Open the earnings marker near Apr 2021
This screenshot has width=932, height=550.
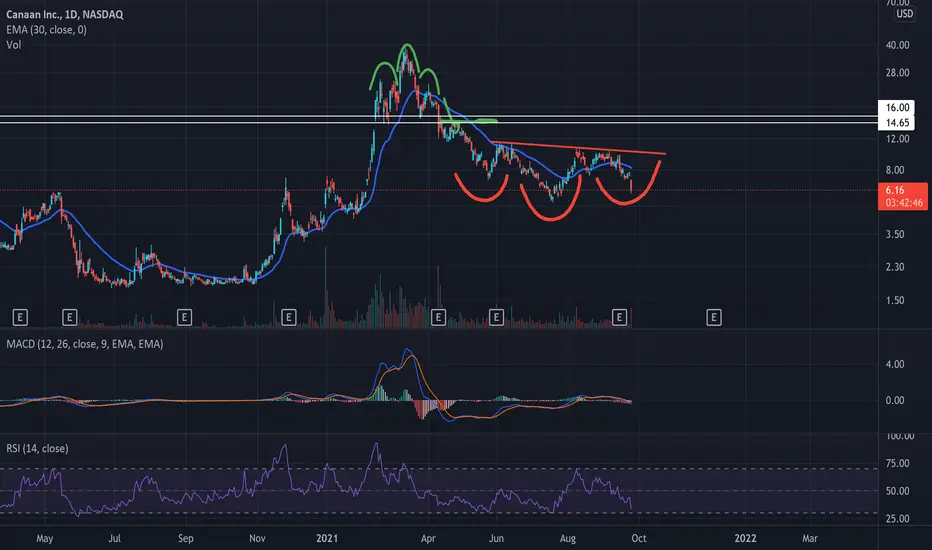point(438,318)
